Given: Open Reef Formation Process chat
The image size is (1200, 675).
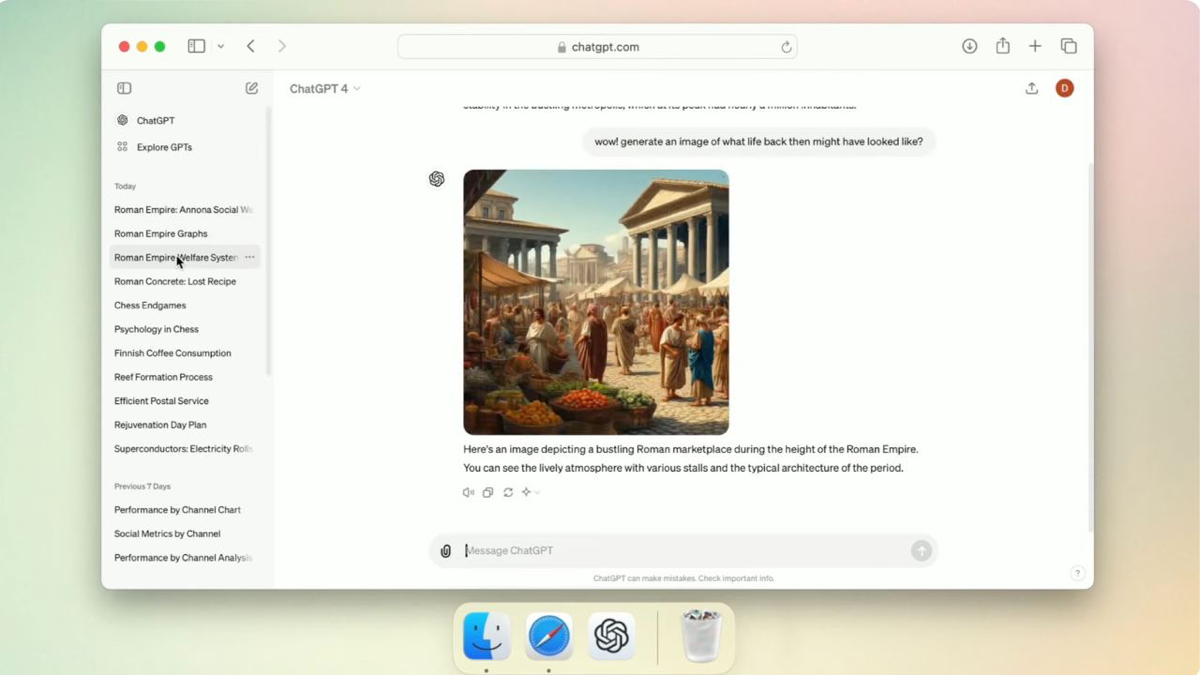Looking at the screenshot, I should coord(163,378).
